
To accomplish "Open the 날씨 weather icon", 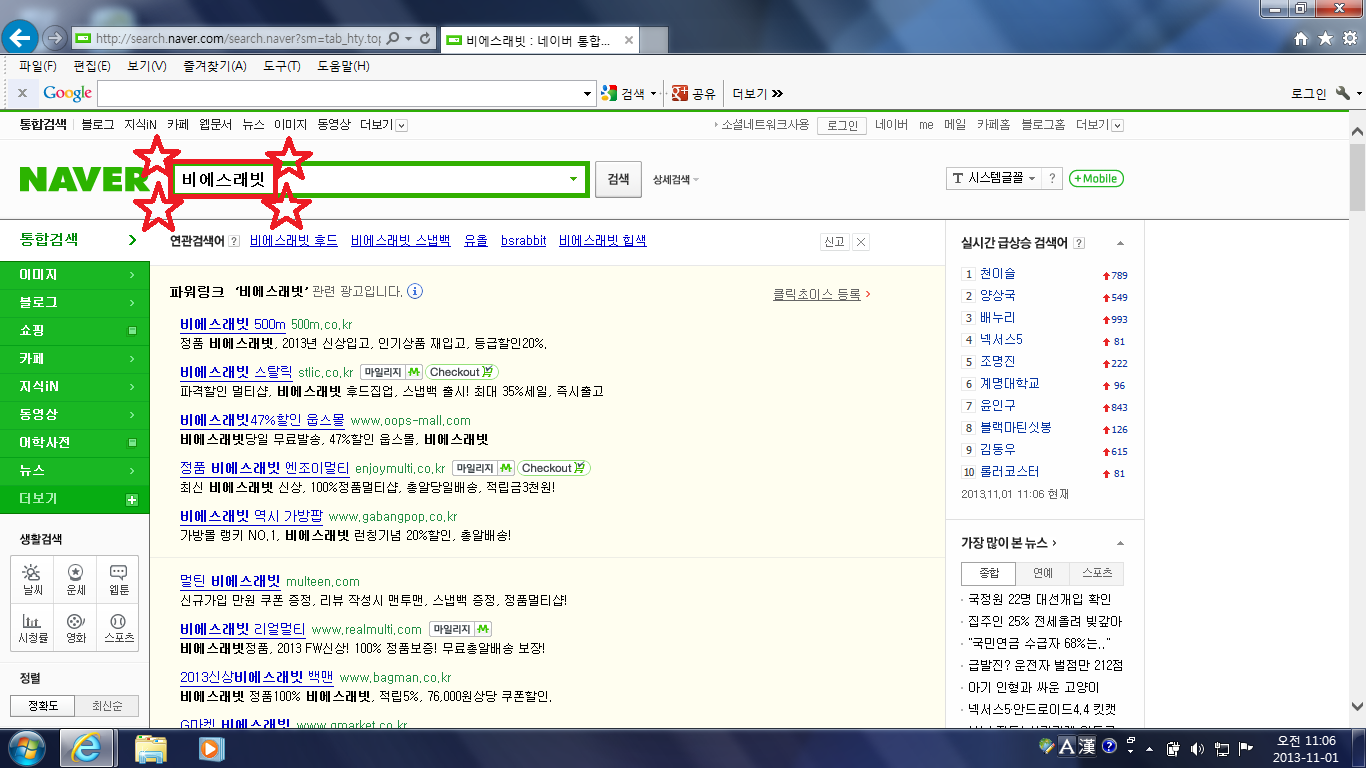I will [33, 580].
